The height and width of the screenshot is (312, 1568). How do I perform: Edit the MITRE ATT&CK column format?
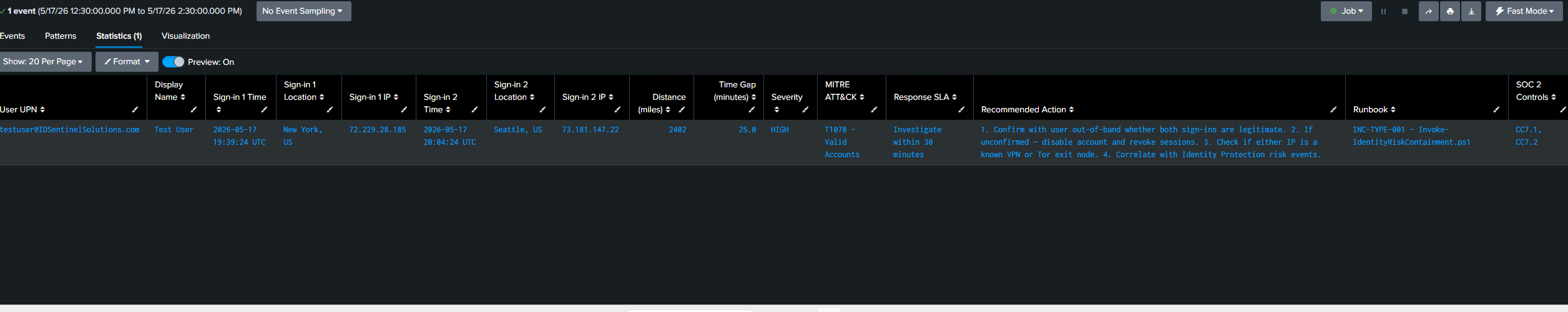coord(874,110)
